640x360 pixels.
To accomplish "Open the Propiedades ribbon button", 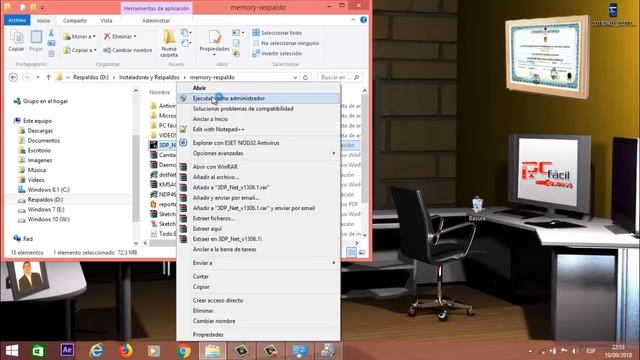I will coord(214,43).
